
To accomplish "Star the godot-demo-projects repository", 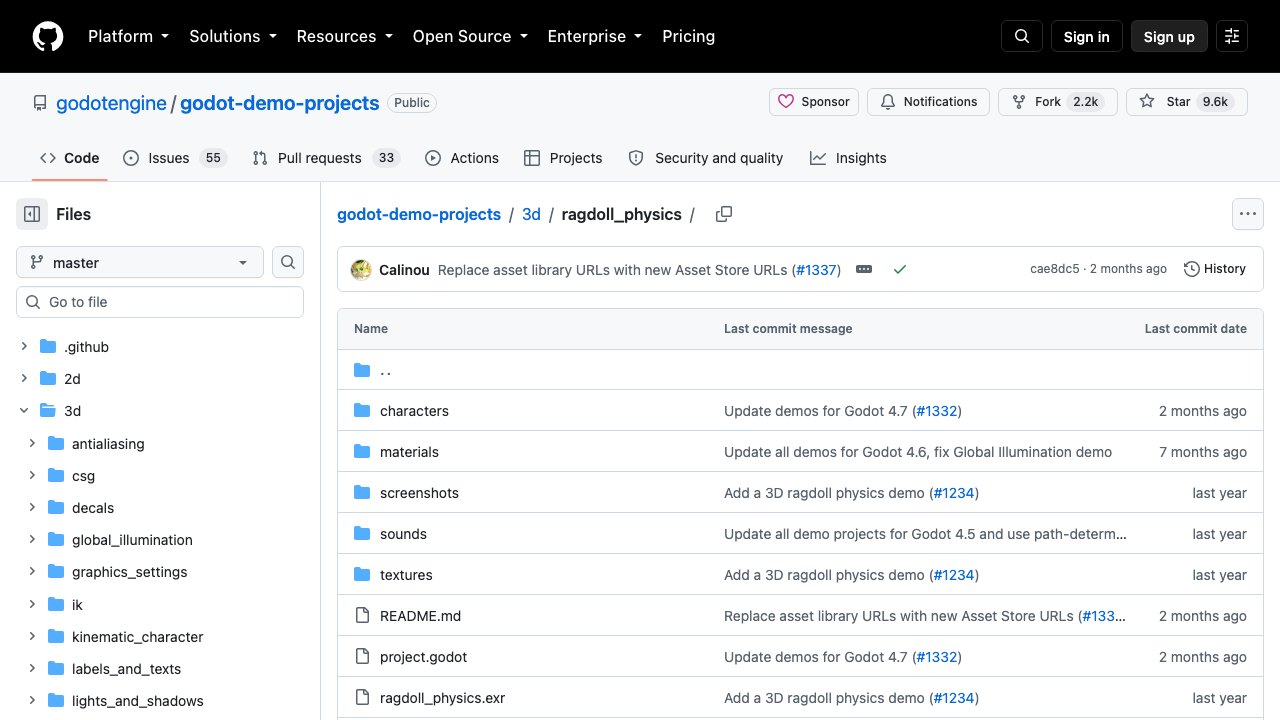I will tap(1187, 102).
